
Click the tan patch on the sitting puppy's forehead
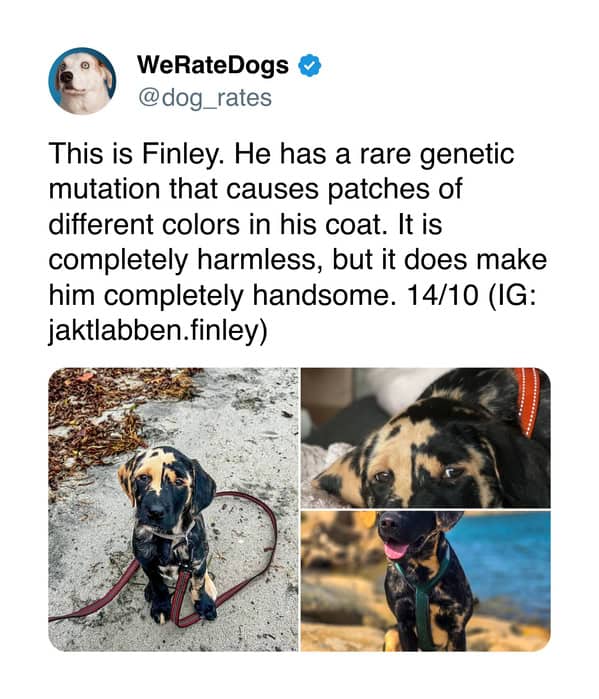[156, 467]
